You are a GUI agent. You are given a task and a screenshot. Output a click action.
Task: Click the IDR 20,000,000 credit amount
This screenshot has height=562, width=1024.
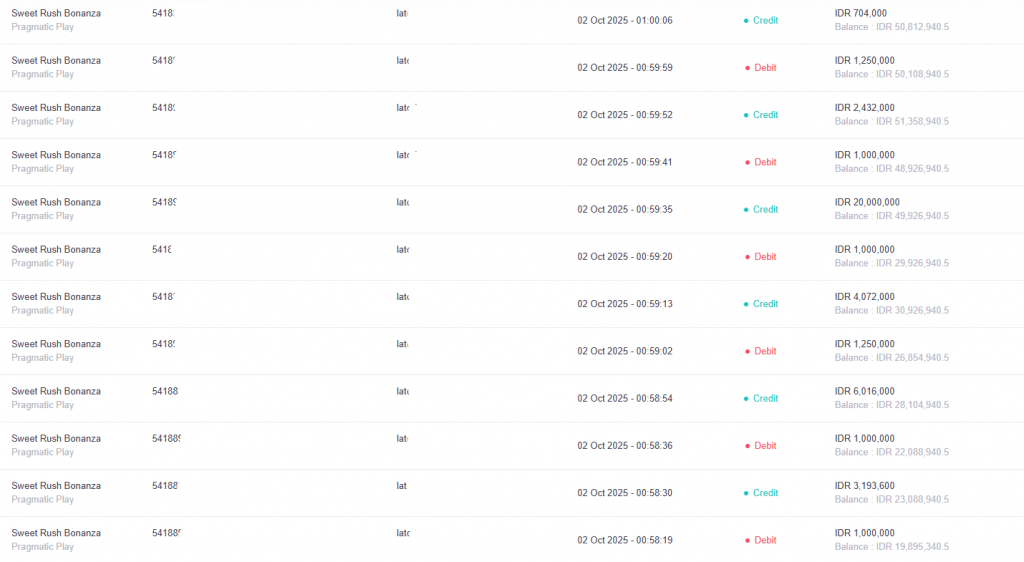(867, 202)
